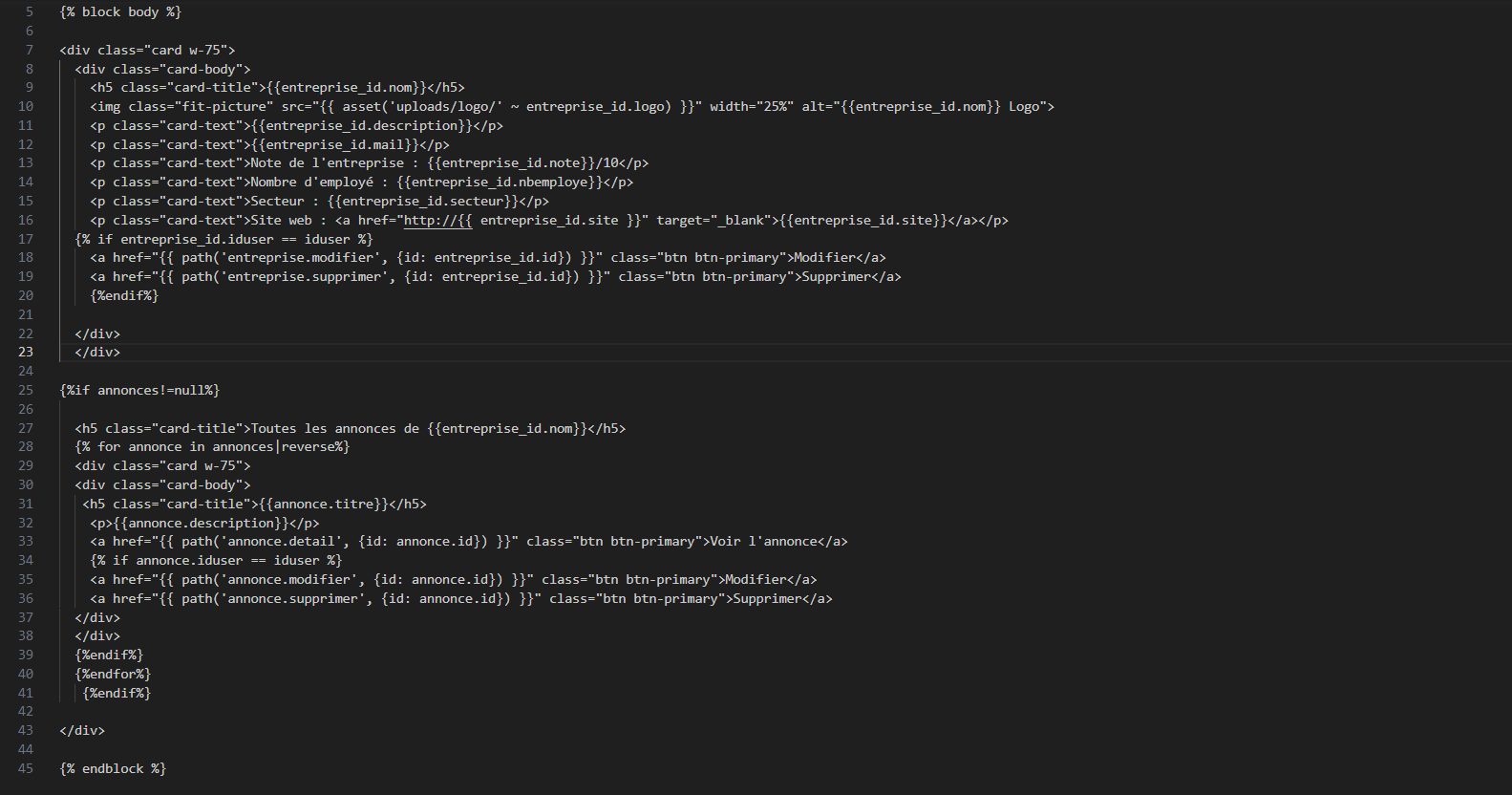Screen dimensions: 1512x795
Task: Click line number 17 in the gutter
Action: point(26,239)
